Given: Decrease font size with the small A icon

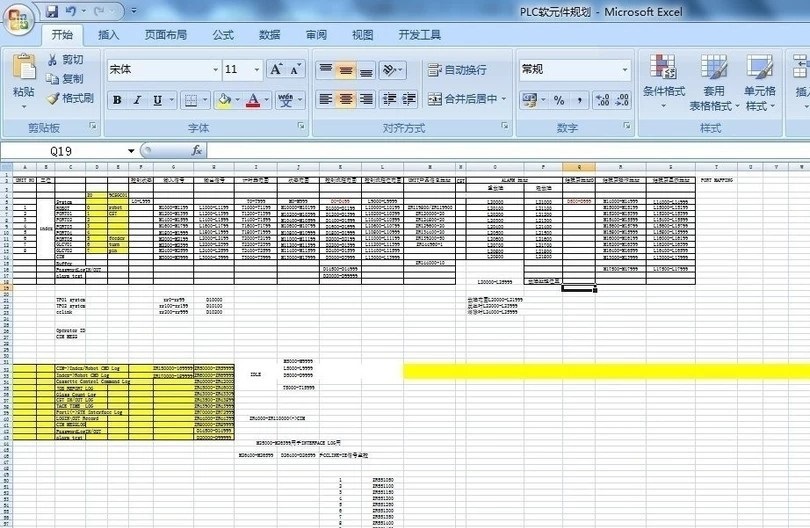Looking at the screenshot, I should [295, 69].
